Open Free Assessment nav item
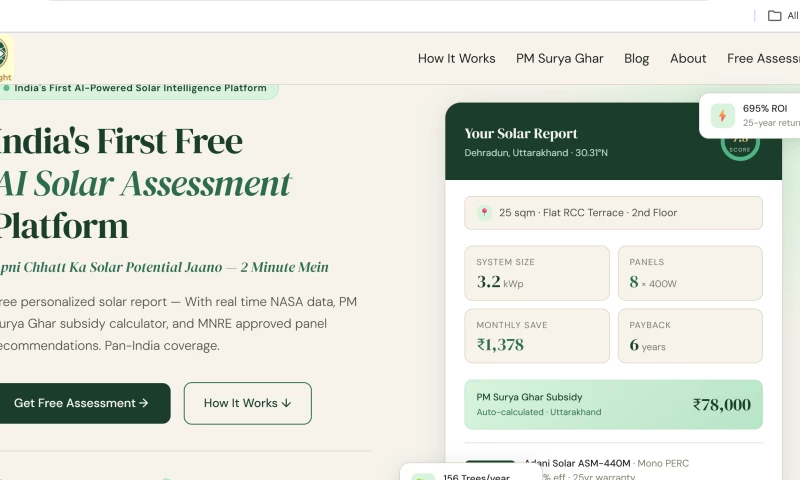800x480 pixels. [x=763, y=59]
